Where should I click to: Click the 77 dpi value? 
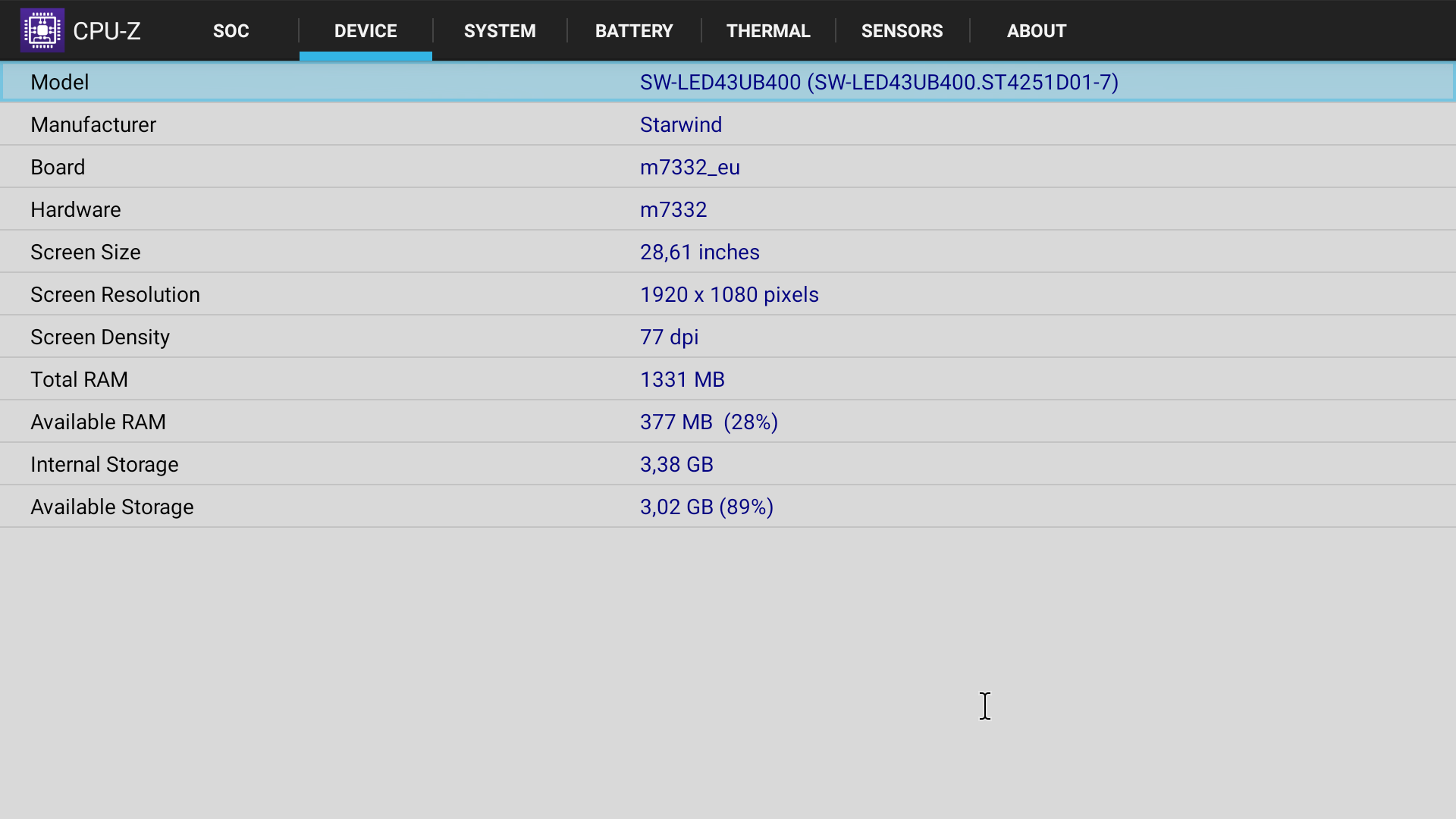coord(670,337)
